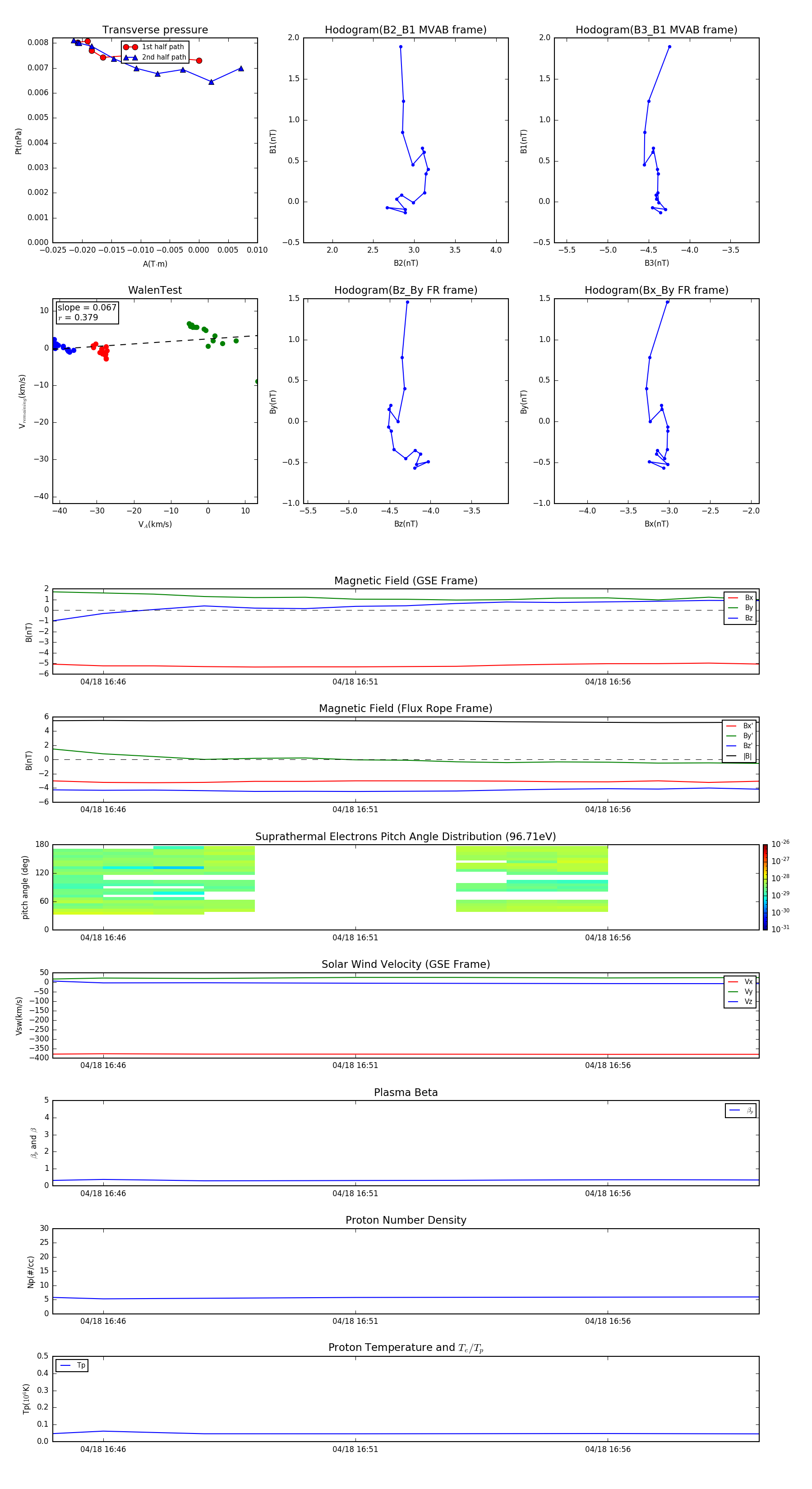The width and height of the screenshot is (812, 1489).
Task: Click the "slope = 0.067" annotation
Action: (87, 308)
